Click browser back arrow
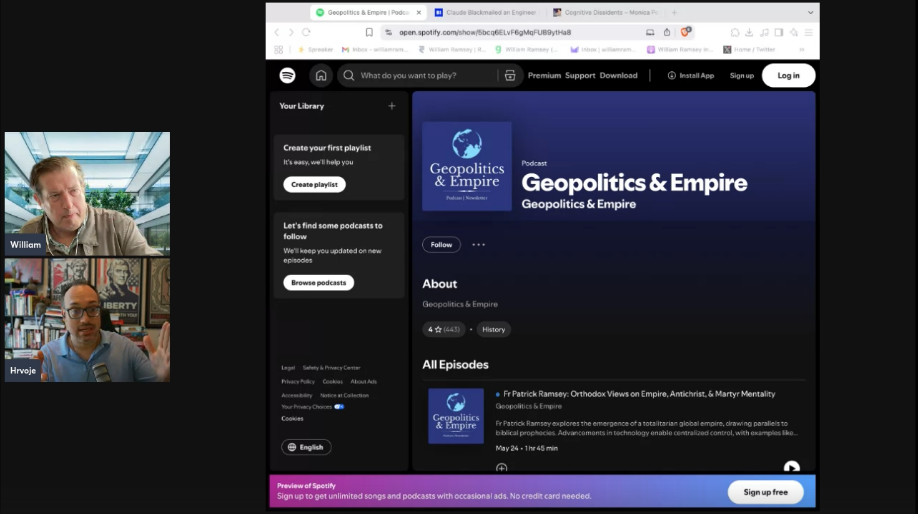 tap(277, 32)
